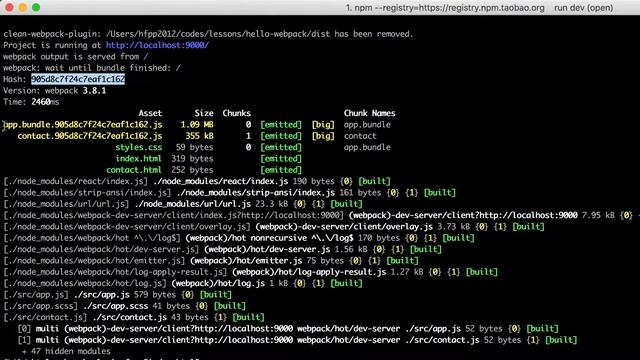Click the highlighted hash 905d8c7f24c7eaf1c162
This screenshot has width=640, height=360.
pyautogui.click(x=78, y=79)
